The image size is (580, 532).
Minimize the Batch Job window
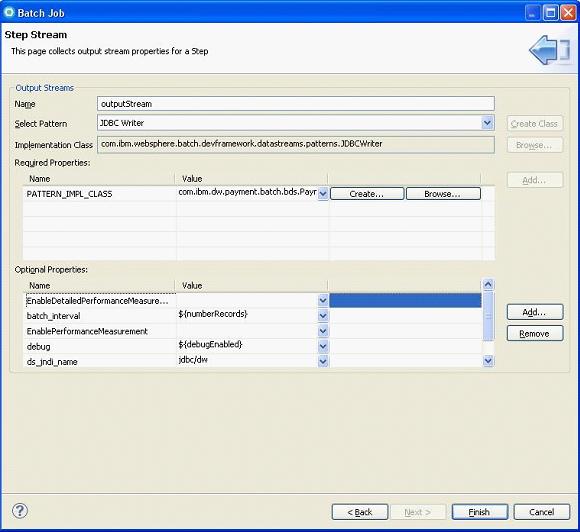[533, 13]
